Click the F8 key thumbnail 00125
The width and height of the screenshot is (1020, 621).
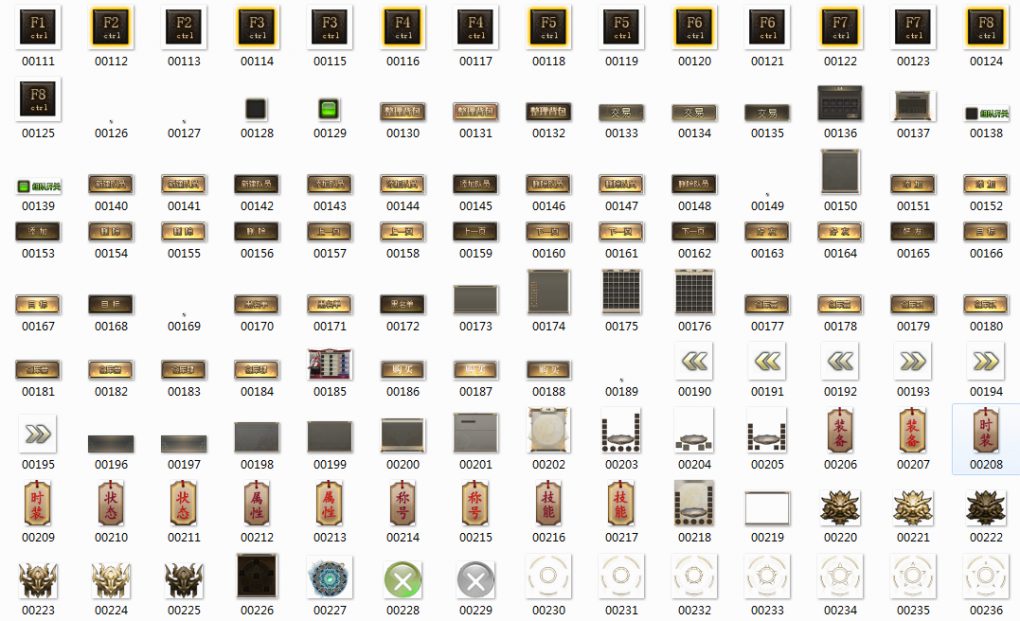38,100
